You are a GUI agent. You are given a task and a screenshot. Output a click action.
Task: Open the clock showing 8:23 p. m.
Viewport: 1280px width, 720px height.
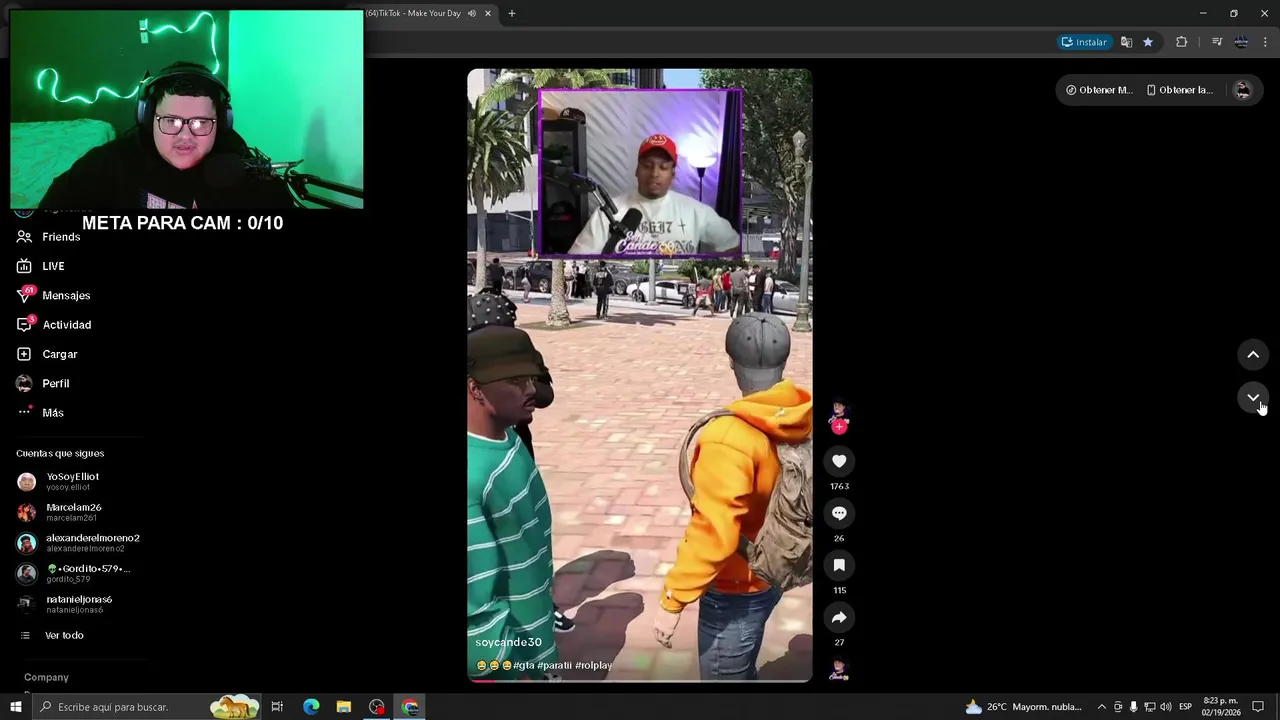pos(1221,707)
